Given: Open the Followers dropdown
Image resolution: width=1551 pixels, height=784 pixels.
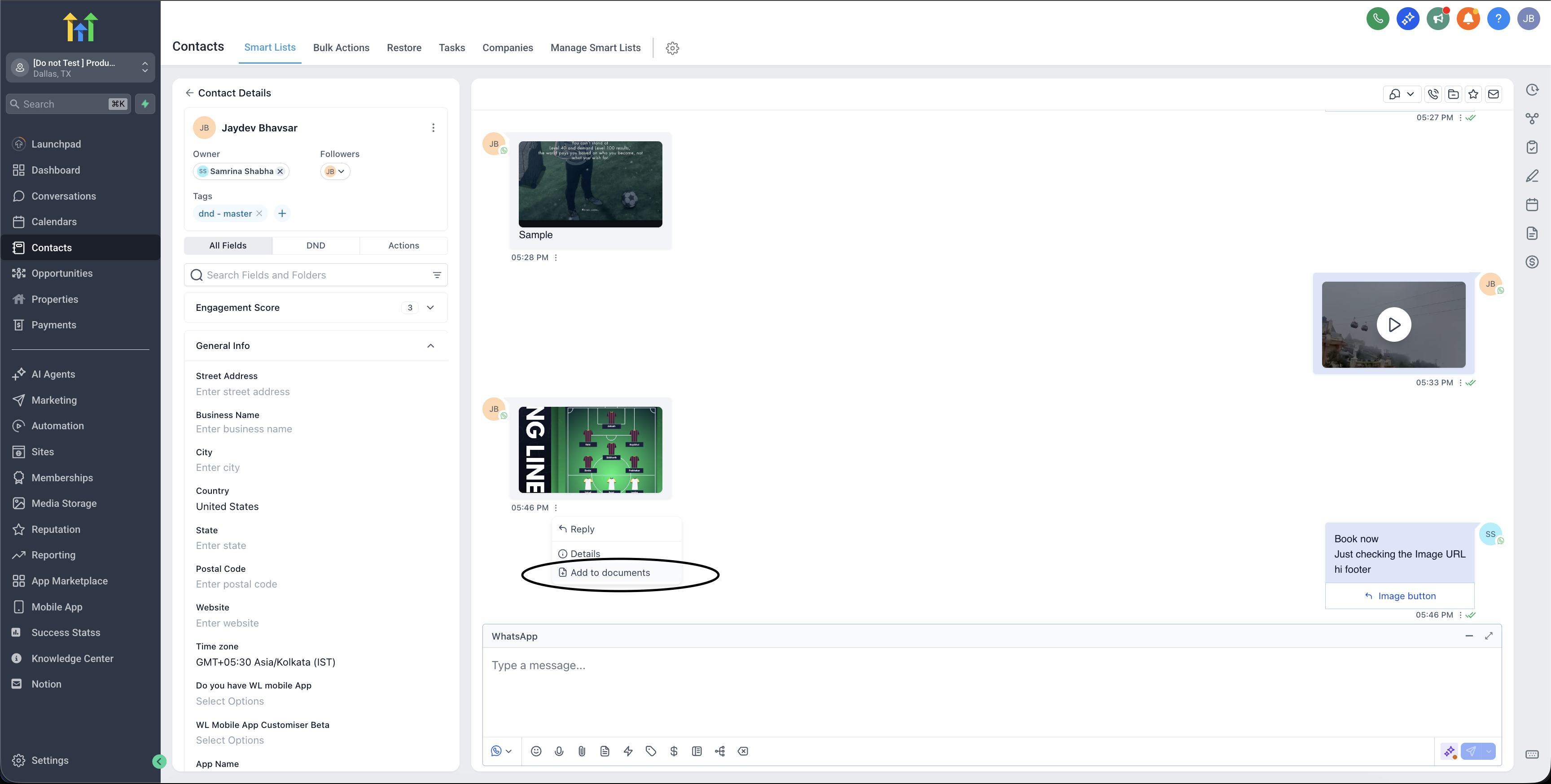Looking at the screenshot, I should pyautogui.click(x=335, y=171).
